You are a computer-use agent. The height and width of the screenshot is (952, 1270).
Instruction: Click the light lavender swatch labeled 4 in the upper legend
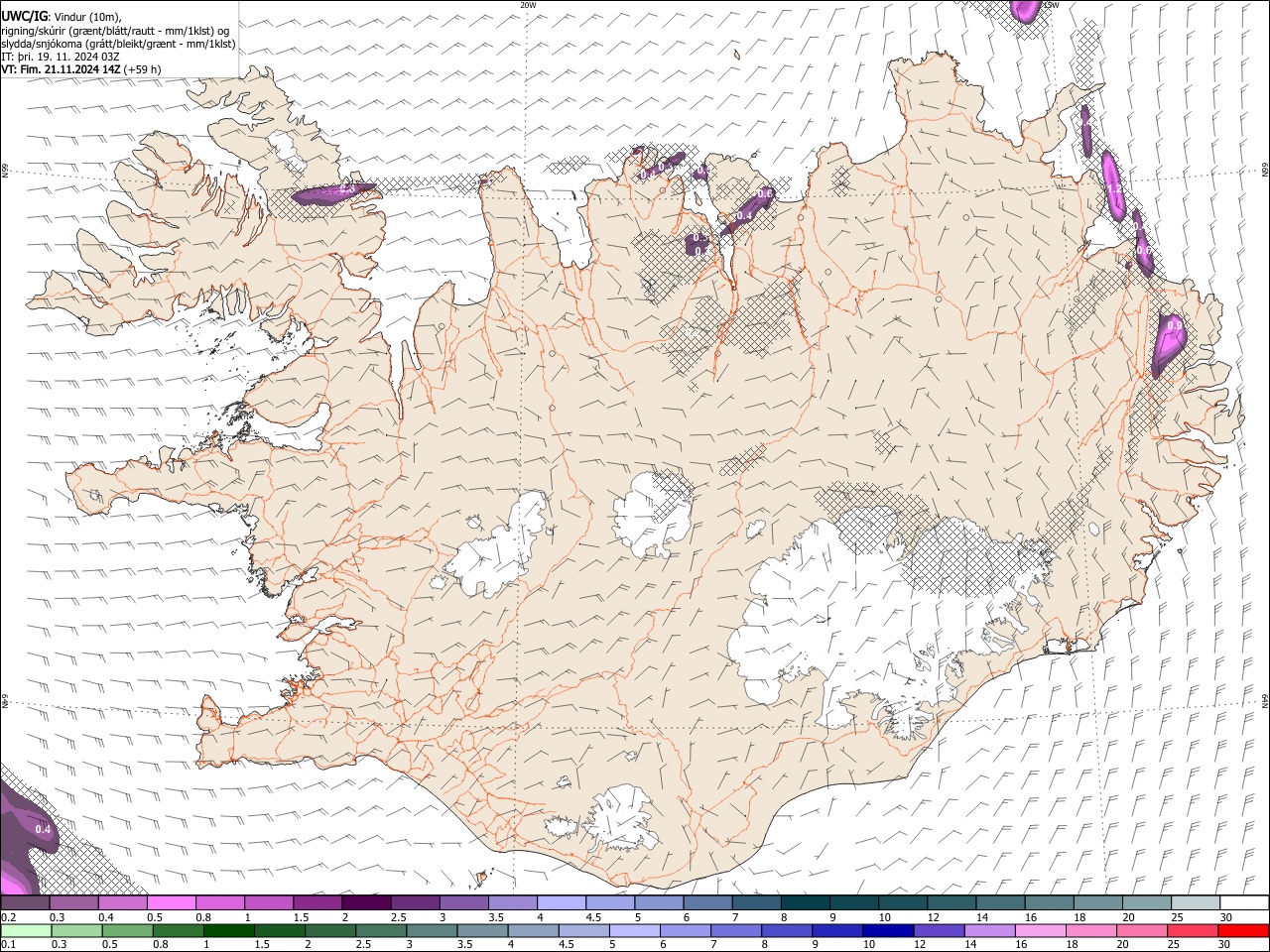pos(562,902)
